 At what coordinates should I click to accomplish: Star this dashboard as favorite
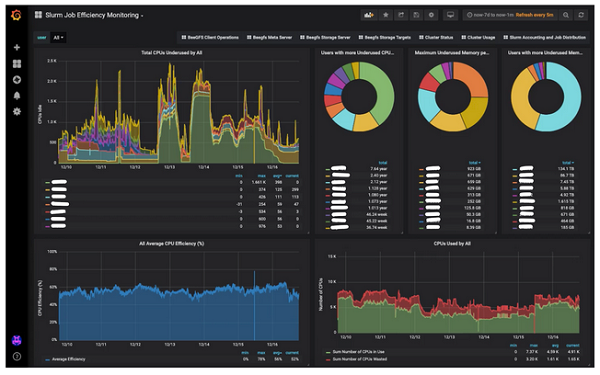tap(386, 15)
